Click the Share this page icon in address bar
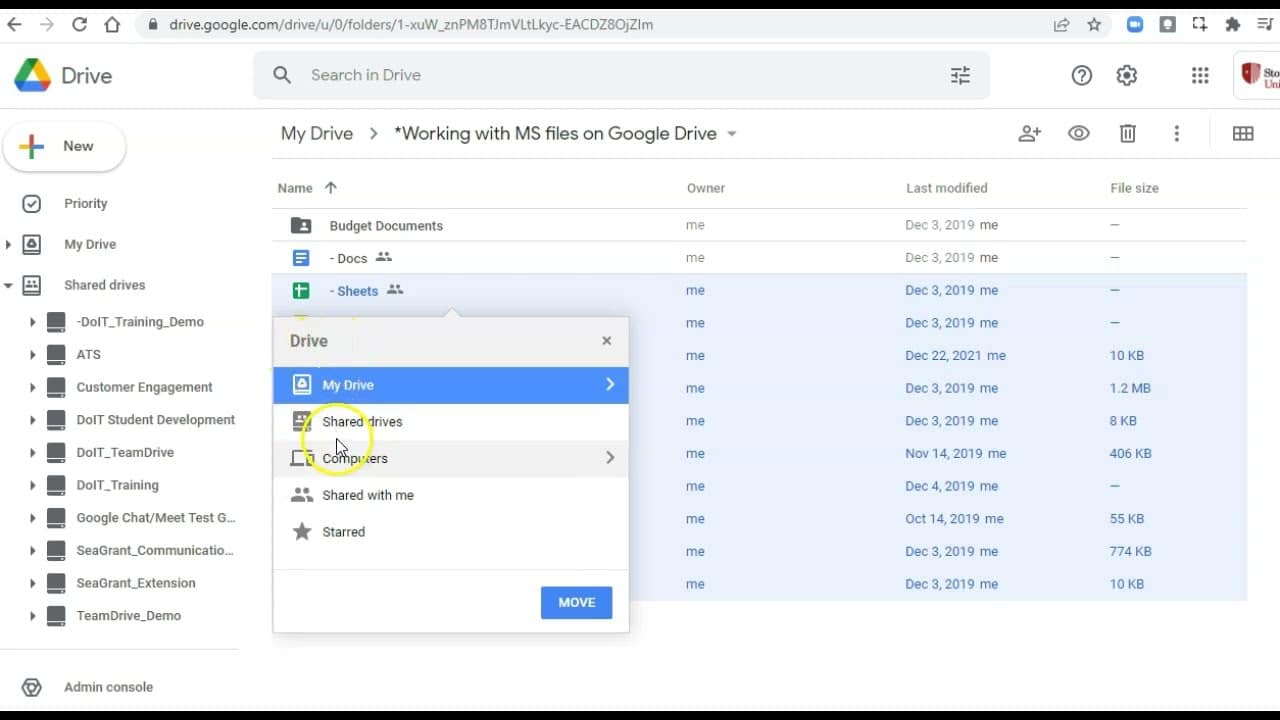 click(1061, 24)
